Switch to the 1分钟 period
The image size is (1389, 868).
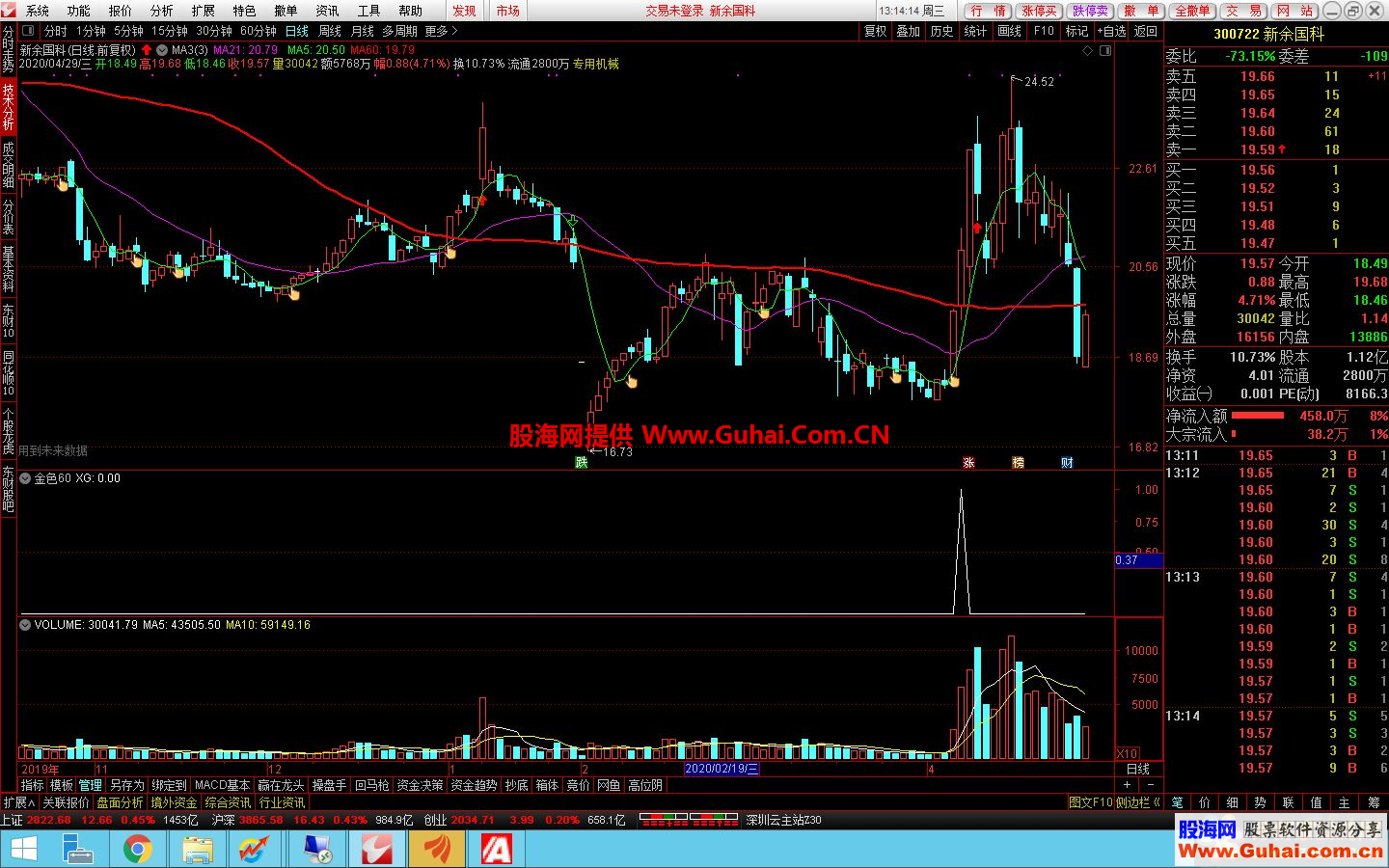pos(92,31)
